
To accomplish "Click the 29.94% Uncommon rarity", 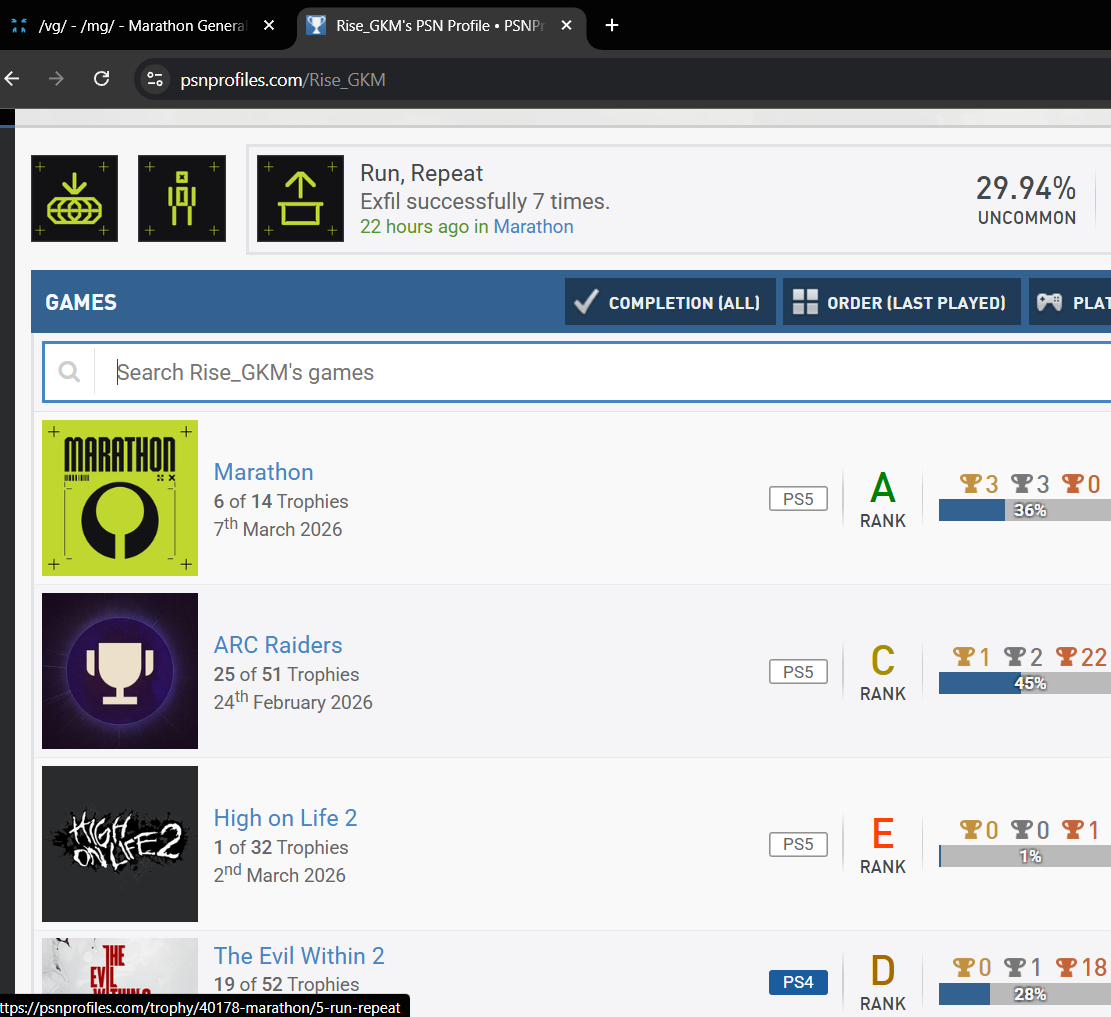I will coord(1026,200).
